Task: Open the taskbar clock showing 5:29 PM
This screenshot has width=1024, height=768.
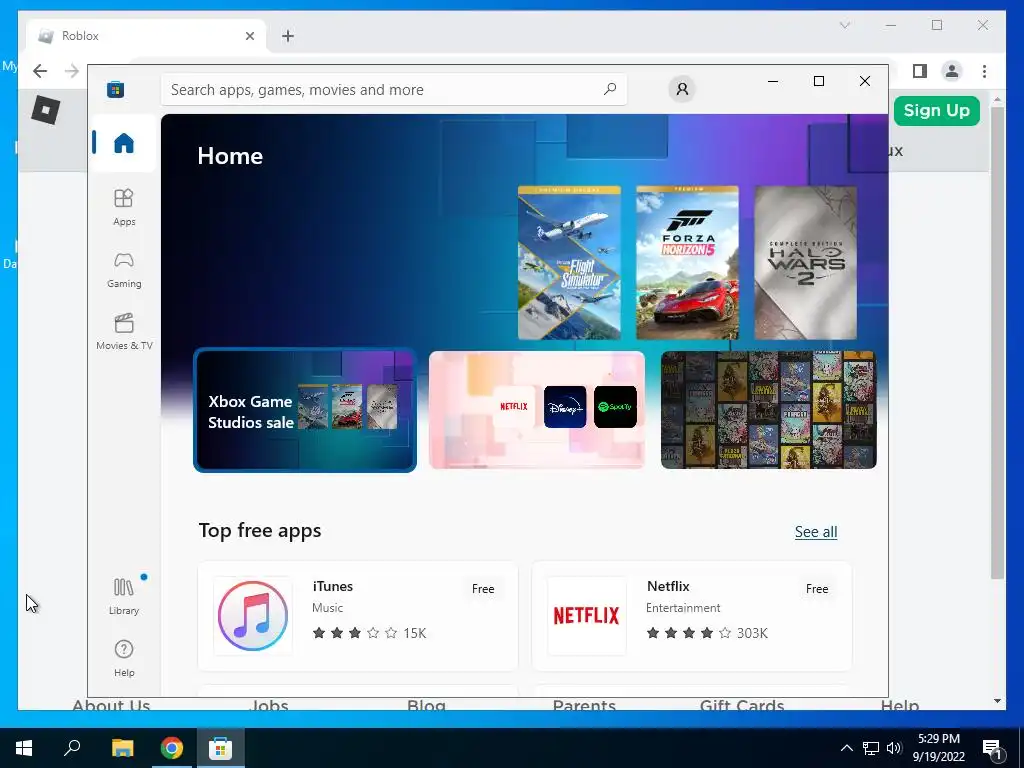Action: click(x=938, y=748)
